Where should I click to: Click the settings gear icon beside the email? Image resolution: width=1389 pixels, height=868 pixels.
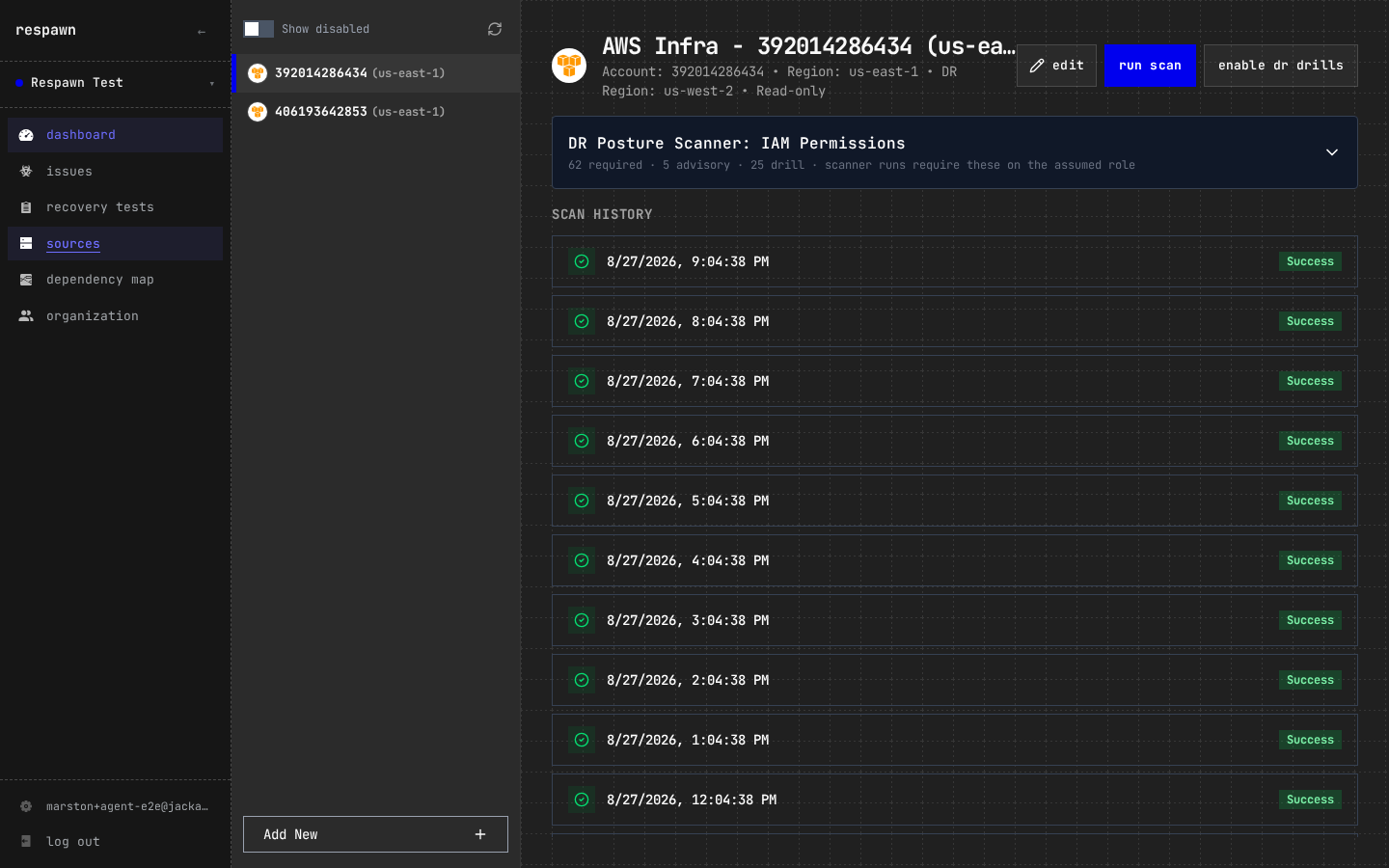(x=26, y=806)
